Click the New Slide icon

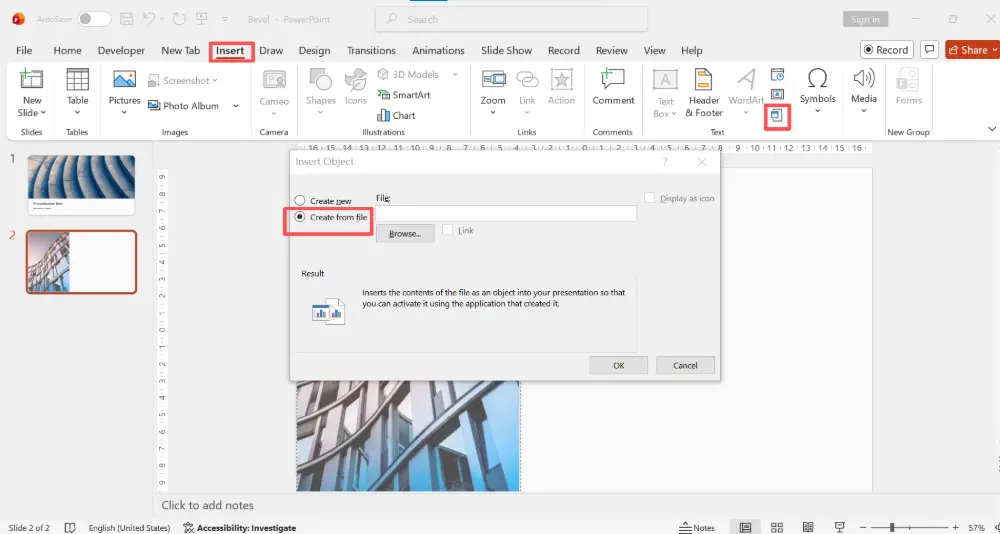coord(31,80)
